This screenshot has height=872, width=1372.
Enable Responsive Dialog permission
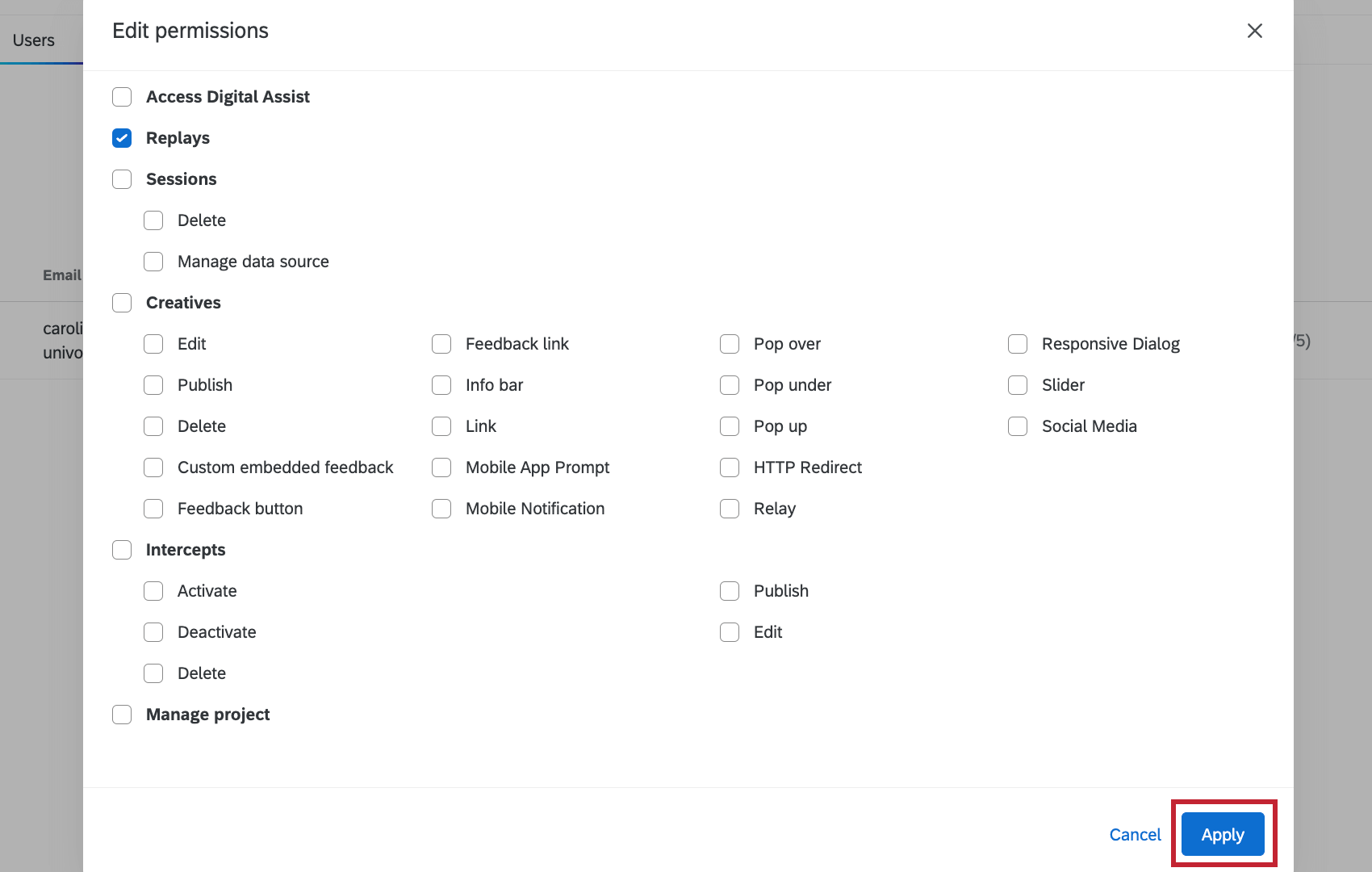1018,344
